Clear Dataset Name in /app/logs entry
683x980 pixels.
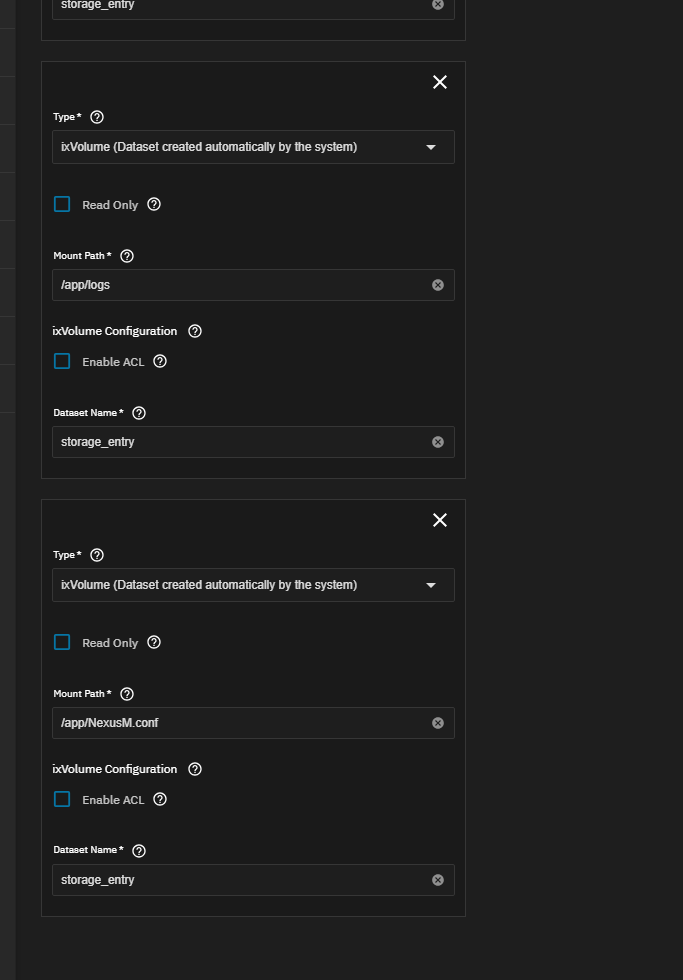click(x=438, y=442)
